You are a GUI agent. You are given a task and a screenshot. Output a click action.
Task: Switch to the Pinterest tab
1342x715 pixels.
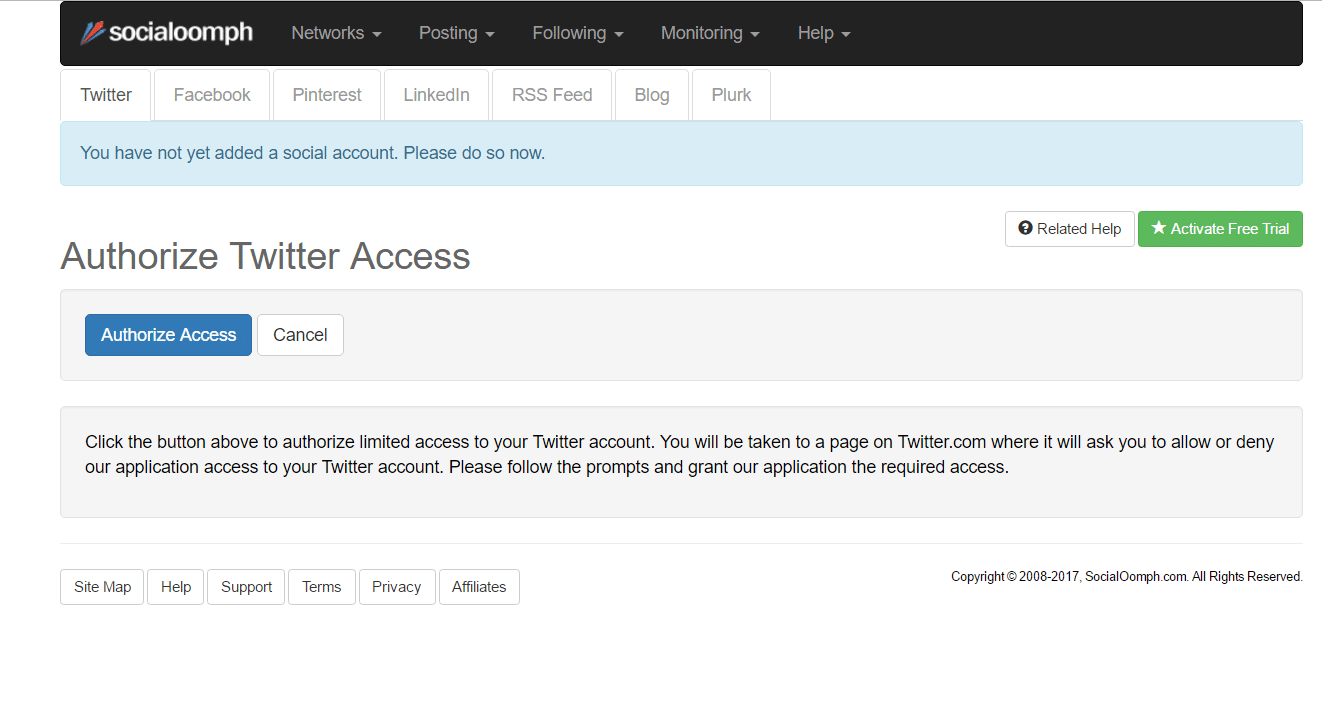[327, 95]
